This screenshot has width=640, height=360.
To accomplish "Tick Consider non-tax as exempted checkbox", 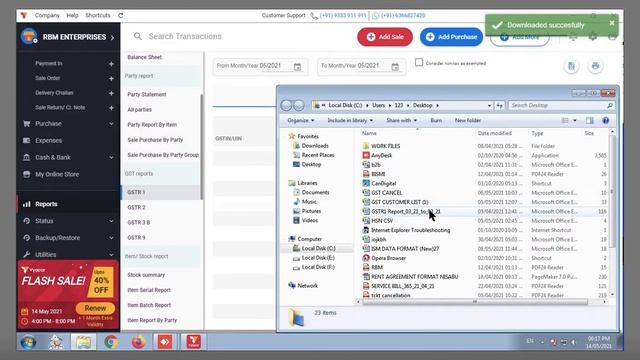I will tap(419, 62).
